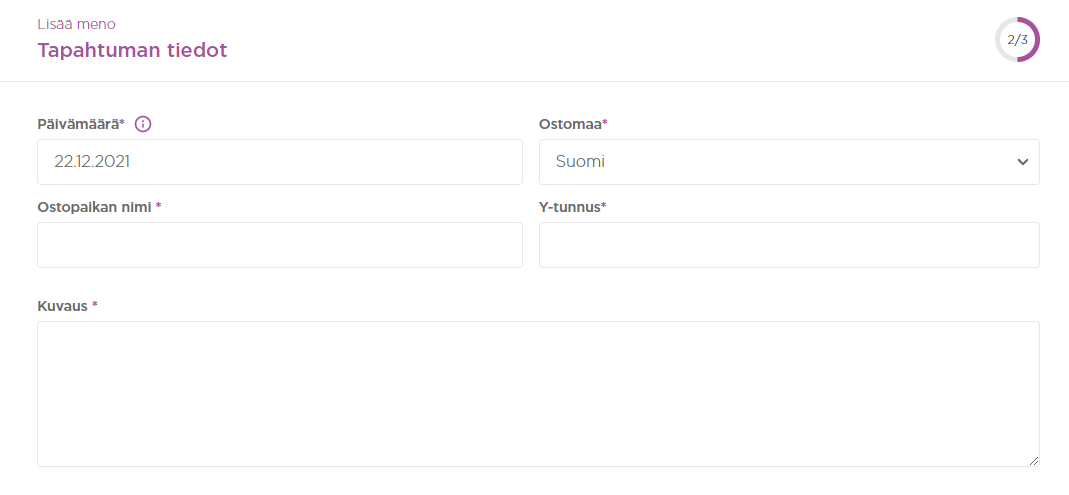Select the Y-tunnus input box
This screenshot has width=1069, height=495.
click(789, 245)
